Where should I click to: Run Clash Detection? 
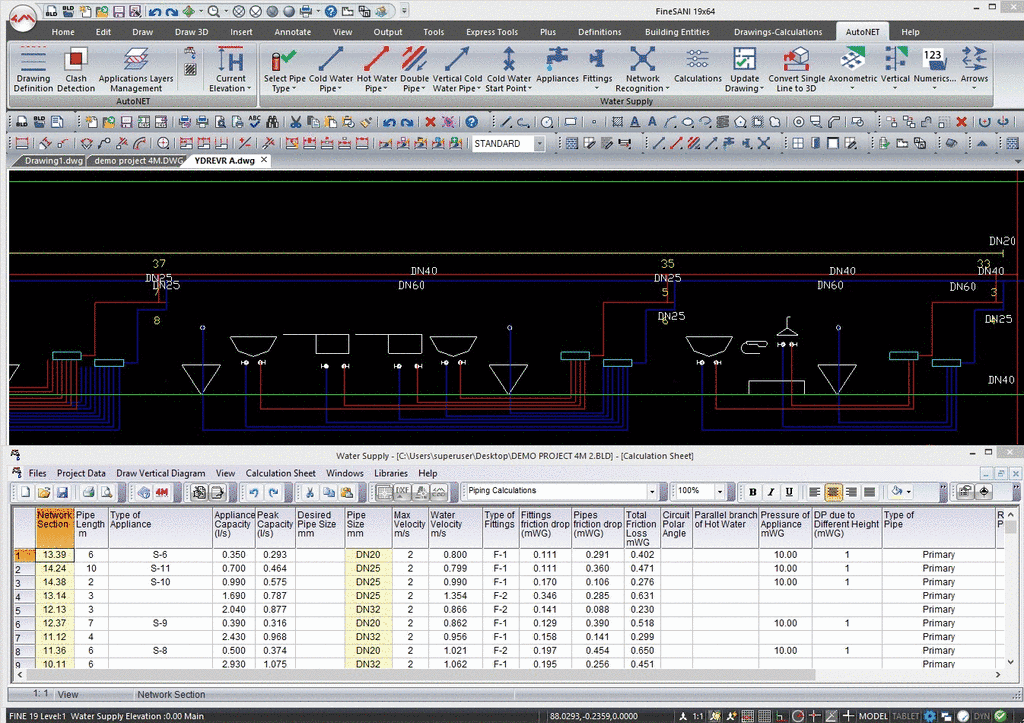(x=76, y=69)
